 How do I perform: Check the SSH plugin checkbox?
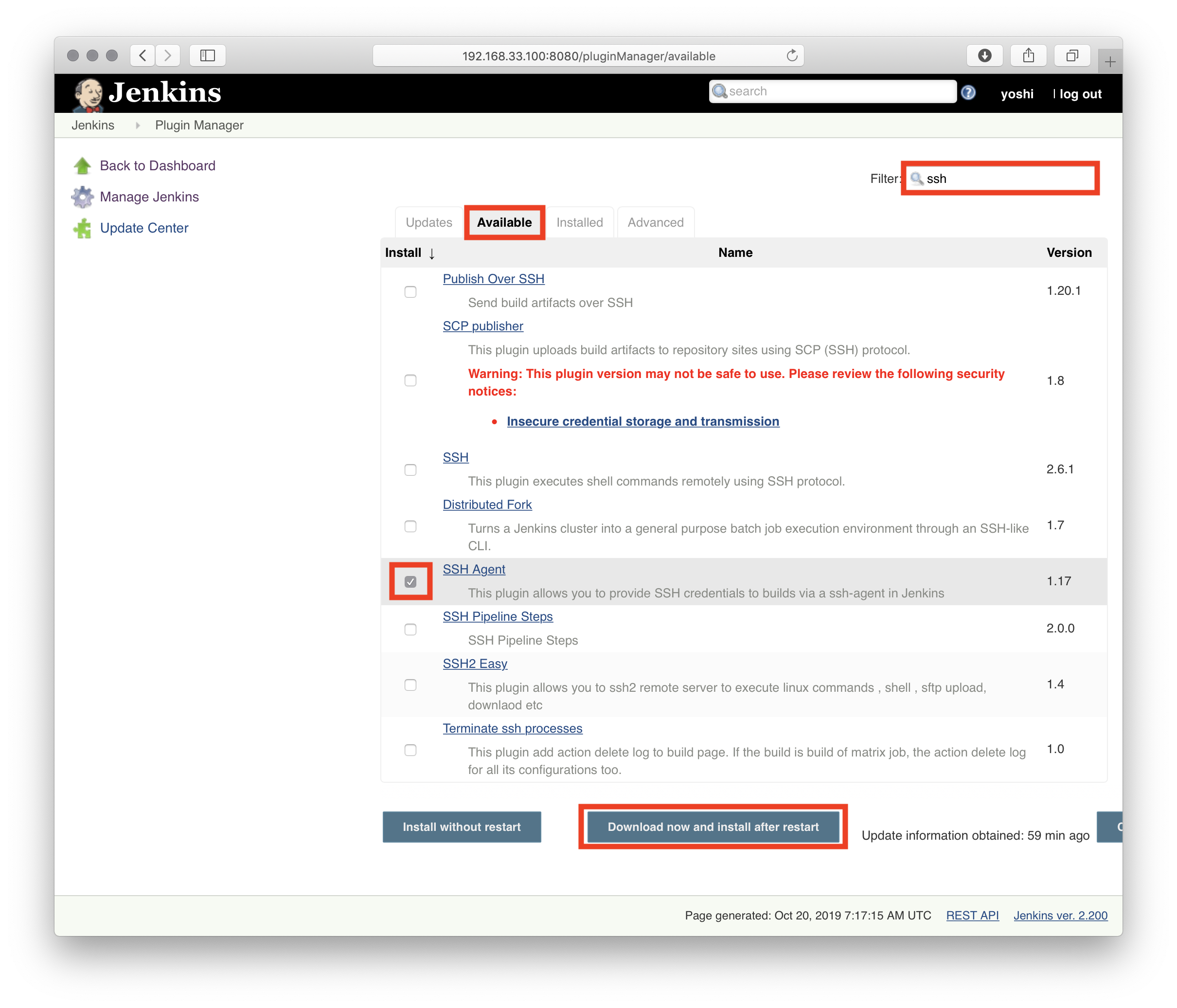click(x=410, y=470)
